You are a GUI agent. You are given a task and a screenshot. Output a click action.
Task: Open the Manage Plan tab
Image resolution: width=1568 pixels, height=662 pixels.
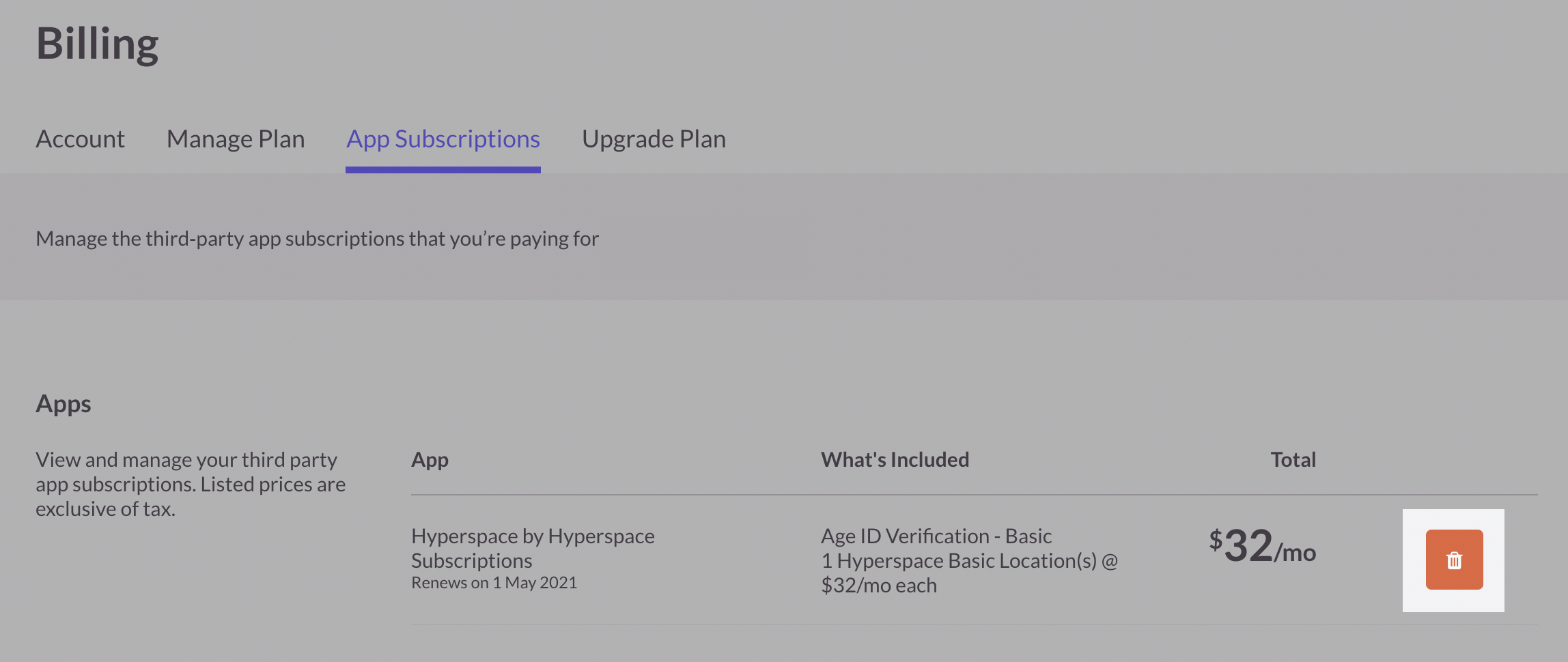tap(236, 139)
